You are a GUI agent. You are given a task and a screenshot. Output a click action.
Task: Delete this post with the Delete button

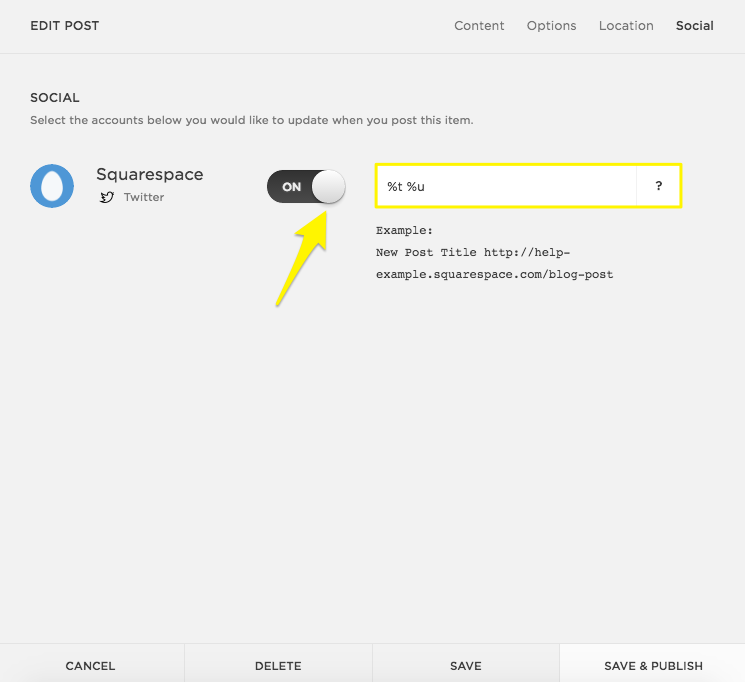point(278,665)
